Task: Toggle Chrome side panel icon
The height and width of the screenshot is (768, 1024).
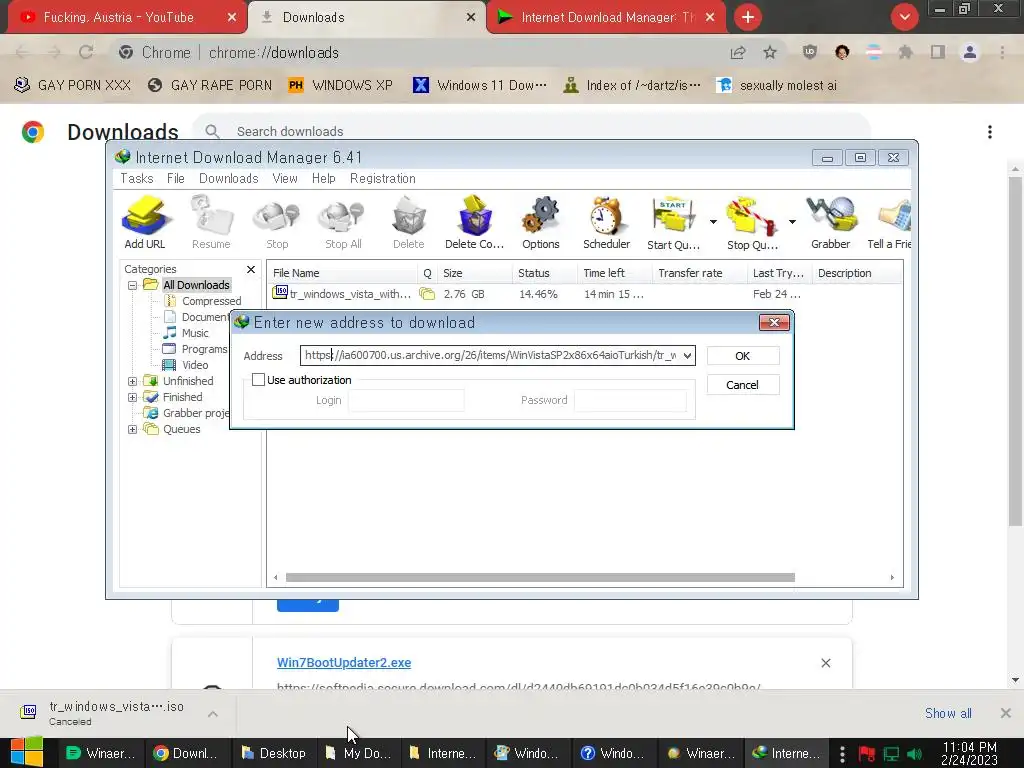Action: tap(938, 52)
